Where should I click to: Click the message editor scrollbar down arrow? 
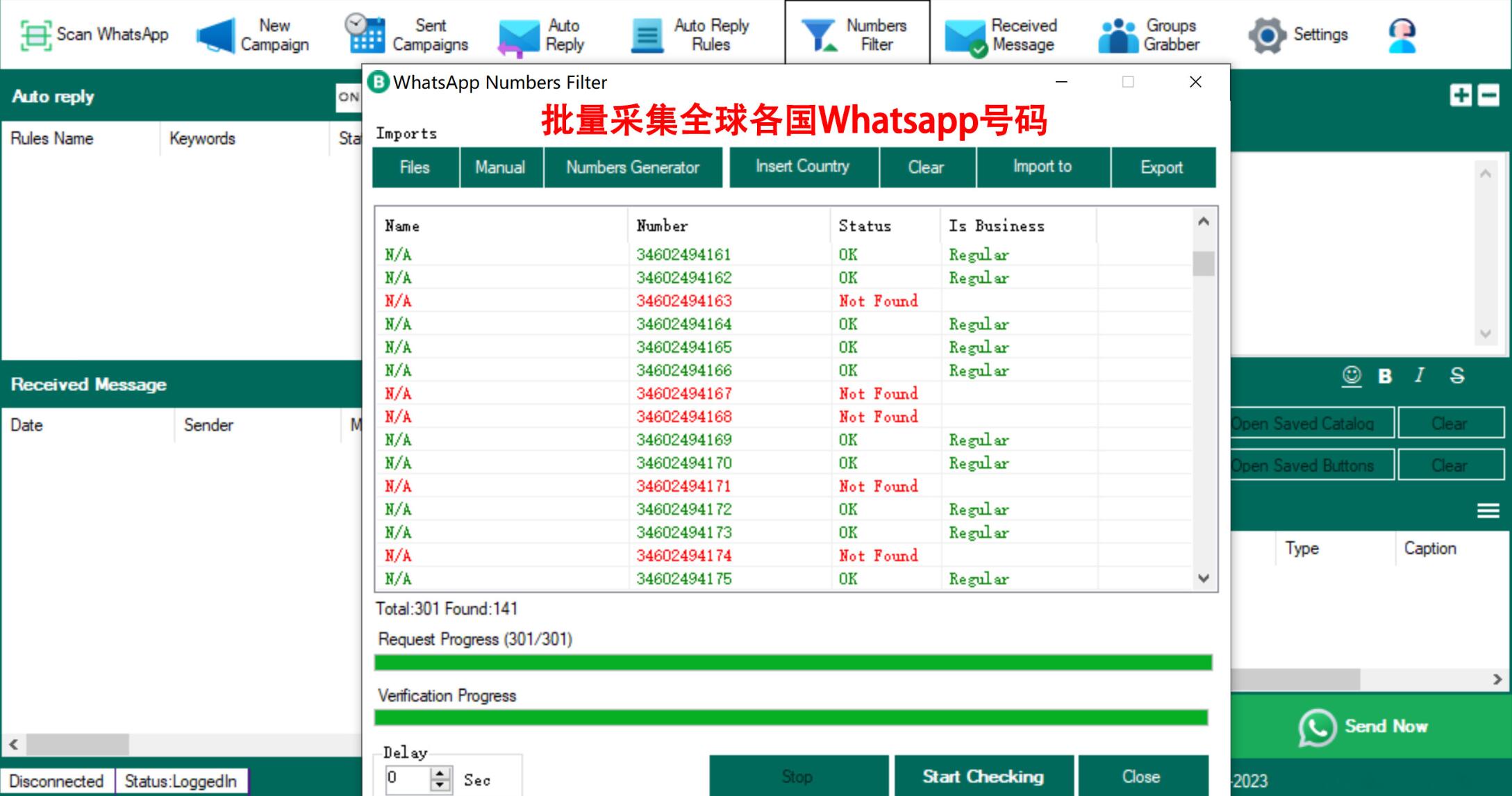(x=1486, y=334)
